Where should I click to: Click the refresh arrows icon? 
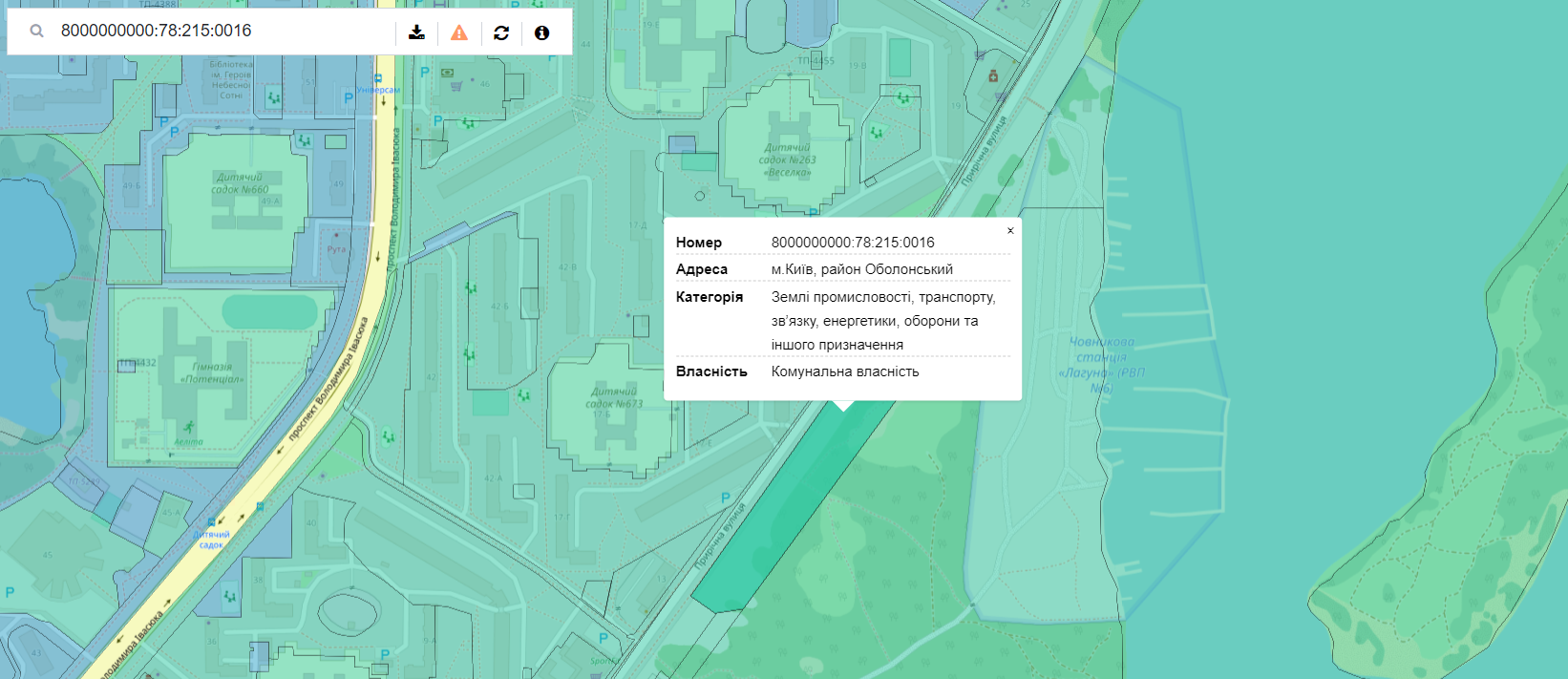click(501, 32)
